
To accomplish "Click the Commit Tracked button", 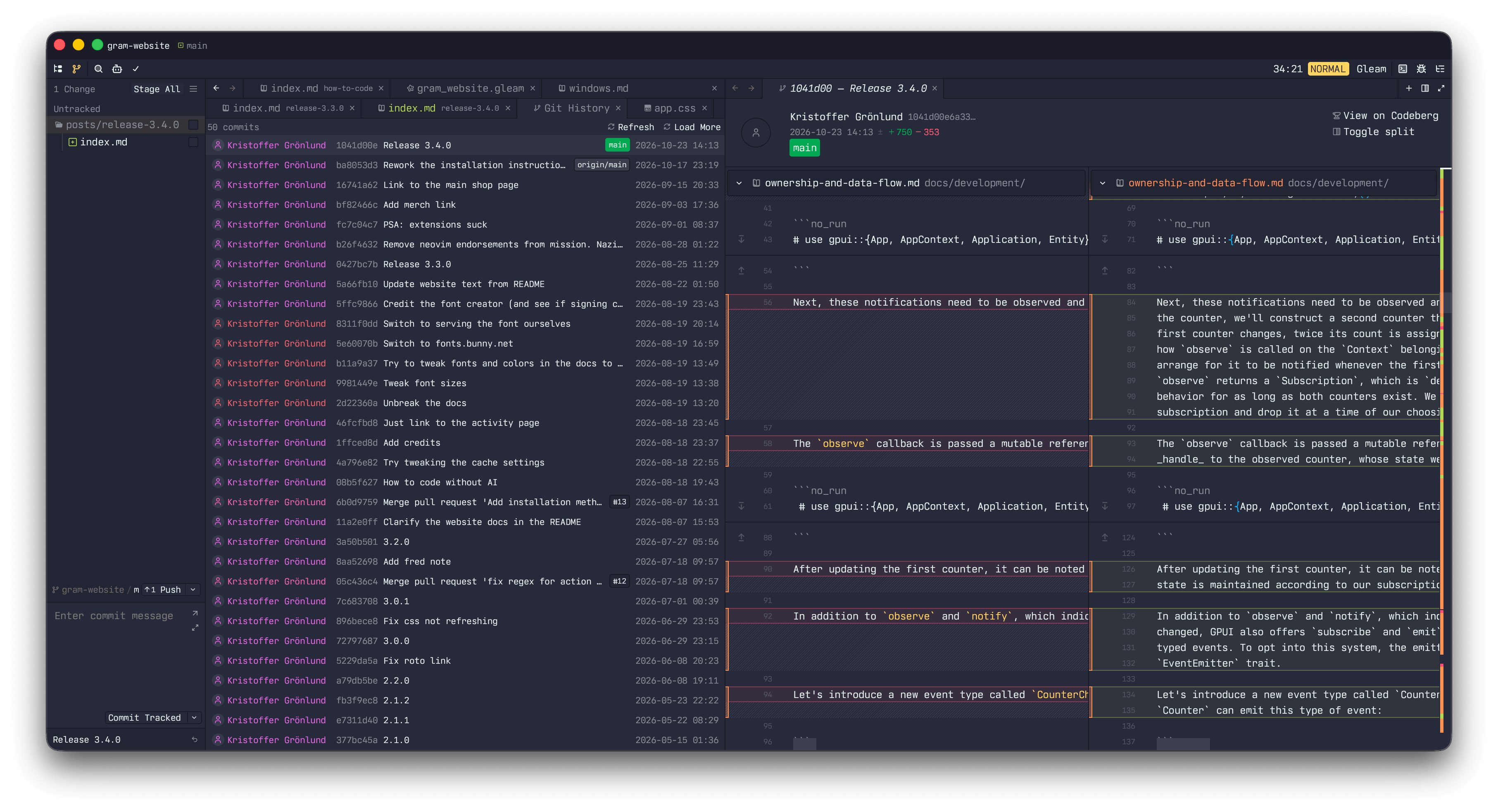I will coord(144,718).
